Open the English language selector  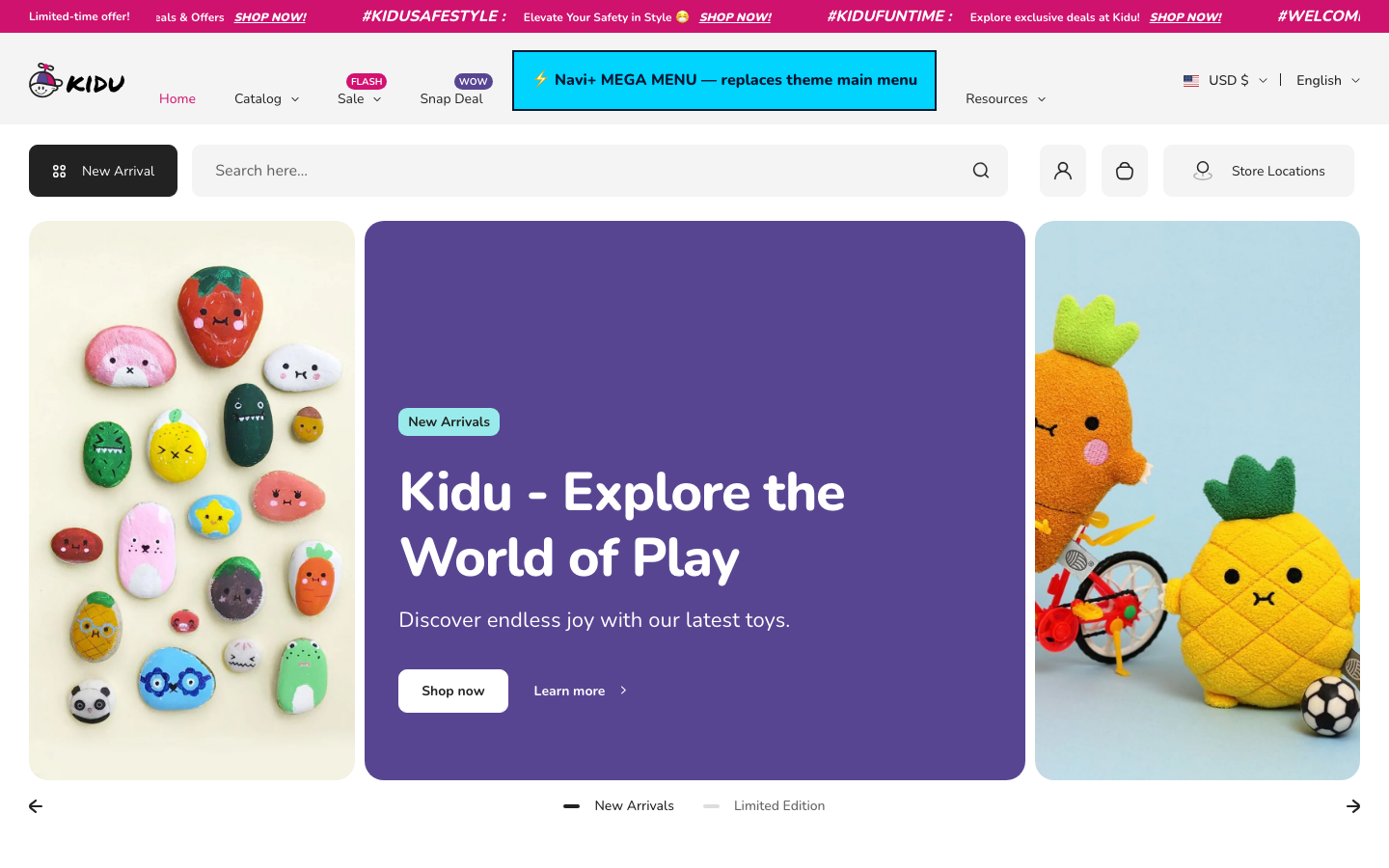[1328, 80]
